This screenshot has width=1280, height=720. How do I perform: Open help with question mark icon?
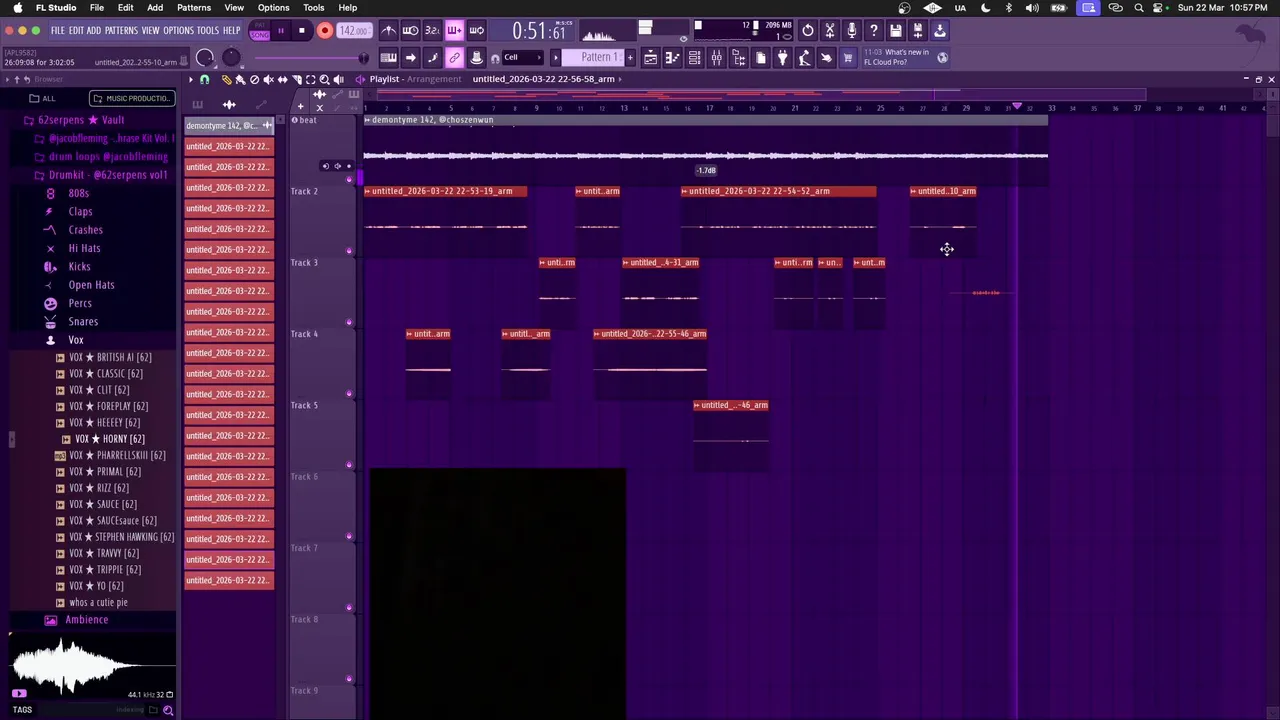874,30
